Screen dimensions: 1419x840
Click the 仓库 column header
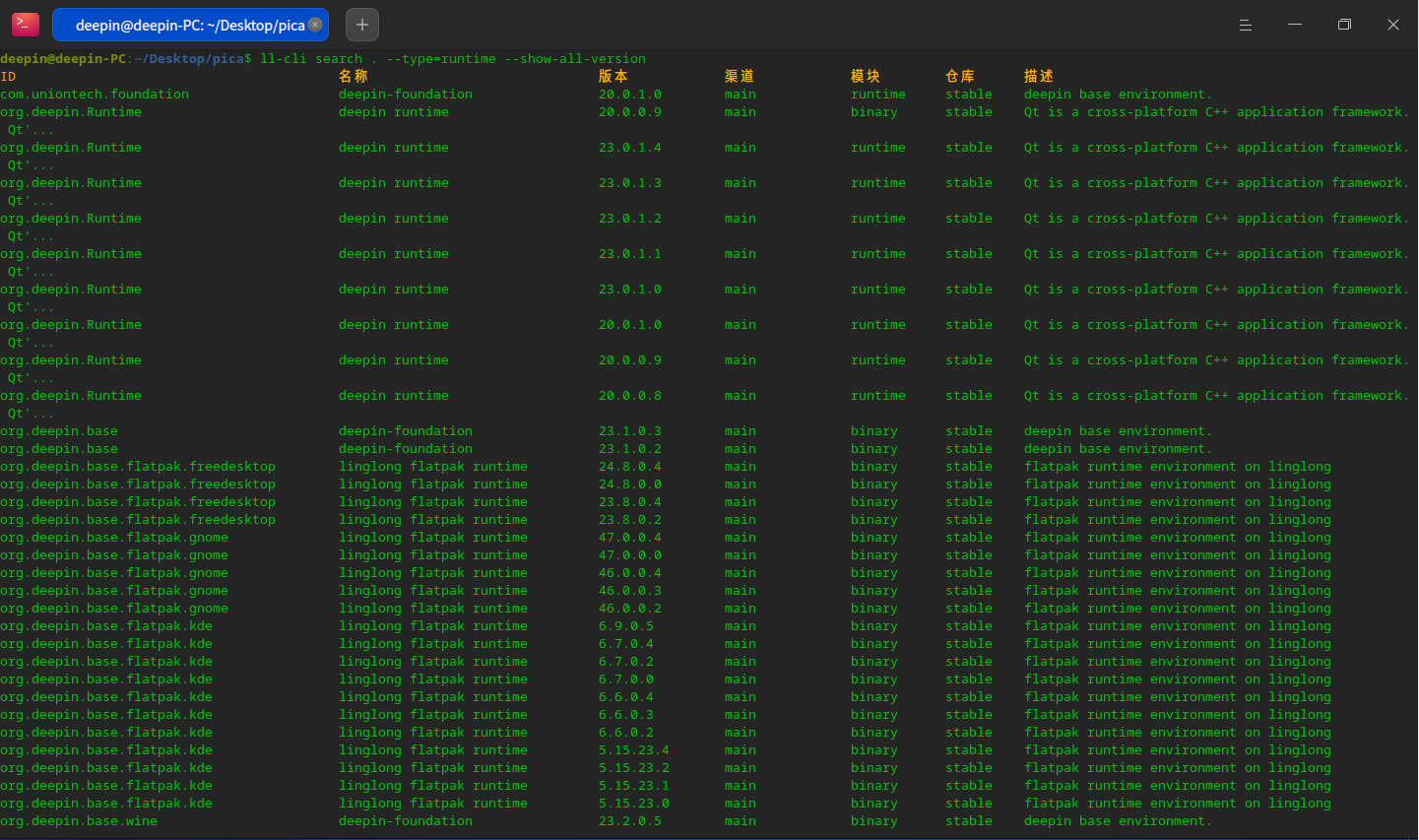point(960,77)
